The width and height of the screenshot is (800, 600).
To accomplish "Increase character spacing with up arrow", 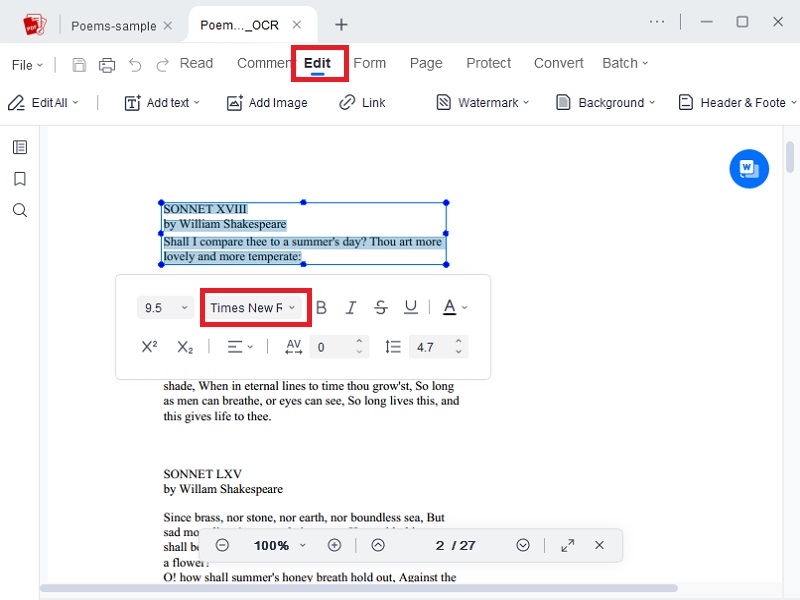I will click(359, 341).
